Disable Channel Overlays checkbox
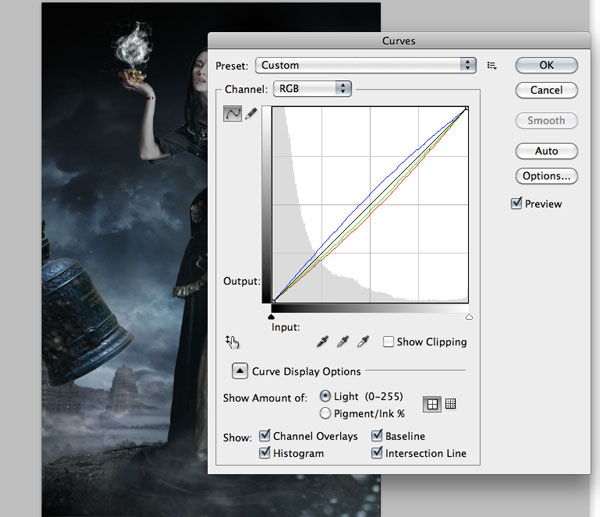 (x=265, y=436)
